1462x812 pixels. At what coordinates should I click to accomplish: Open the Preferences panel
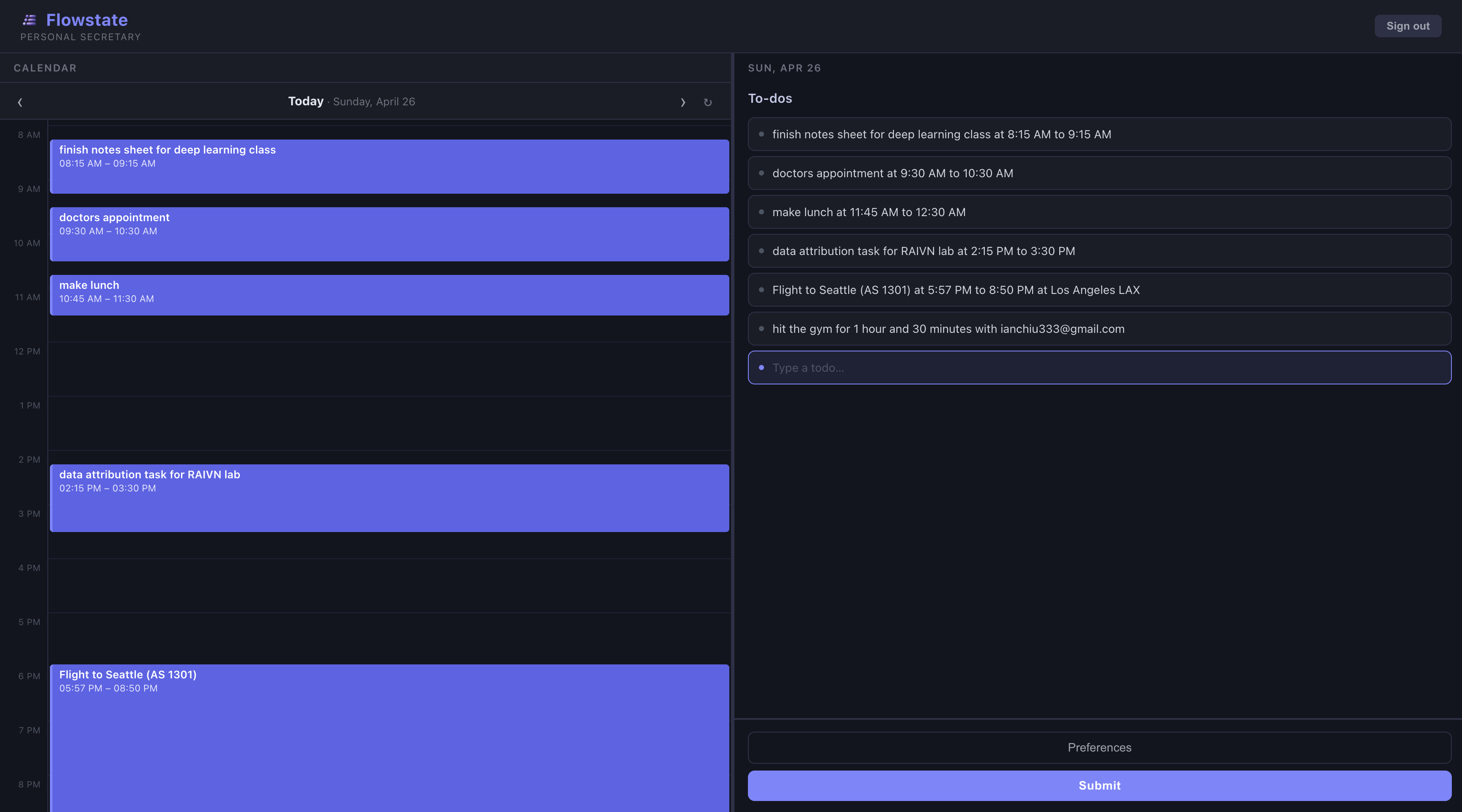1099,747
